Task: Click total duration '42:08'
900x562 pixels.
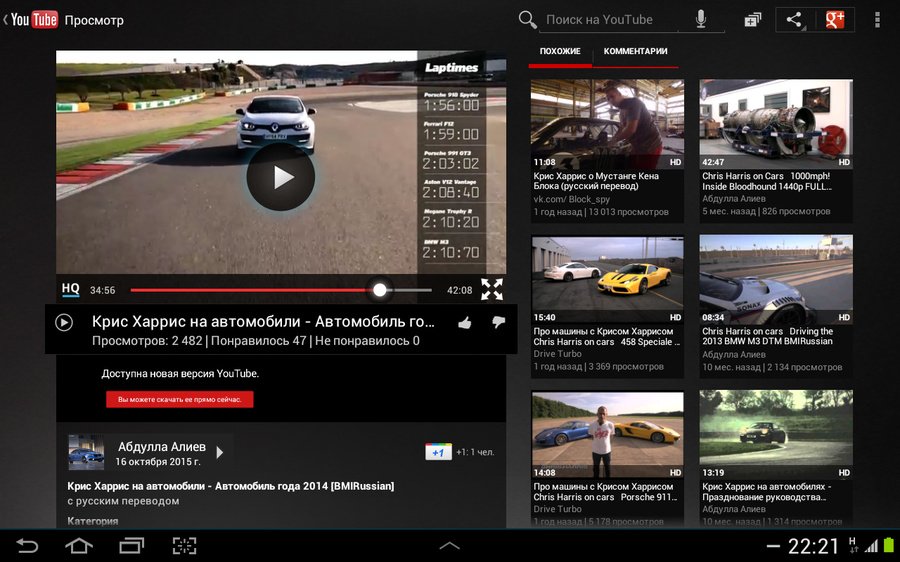Action: tap(459, 290)
